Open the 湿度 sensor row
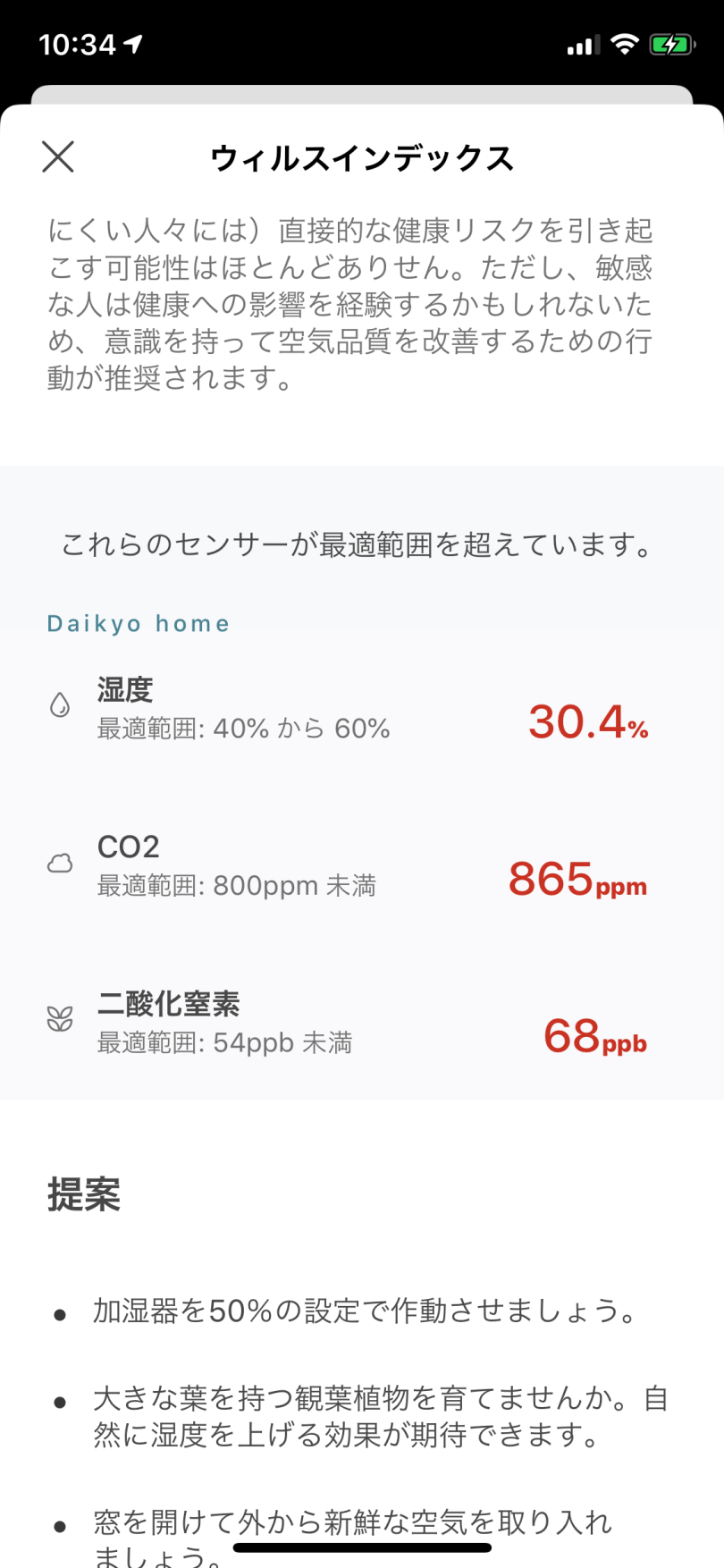The width and height of the screenshot is (724, 1568). point(362,709)
